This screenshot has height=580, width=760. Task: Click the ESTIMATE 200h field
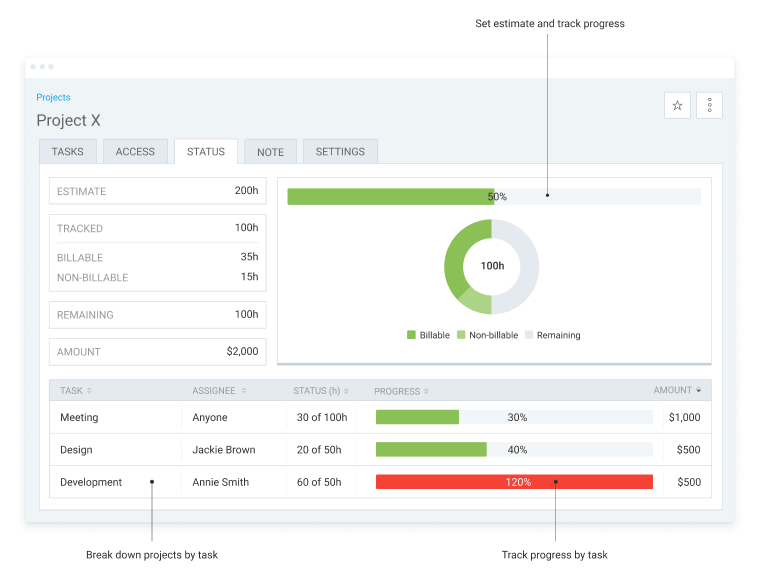point(158,191)
